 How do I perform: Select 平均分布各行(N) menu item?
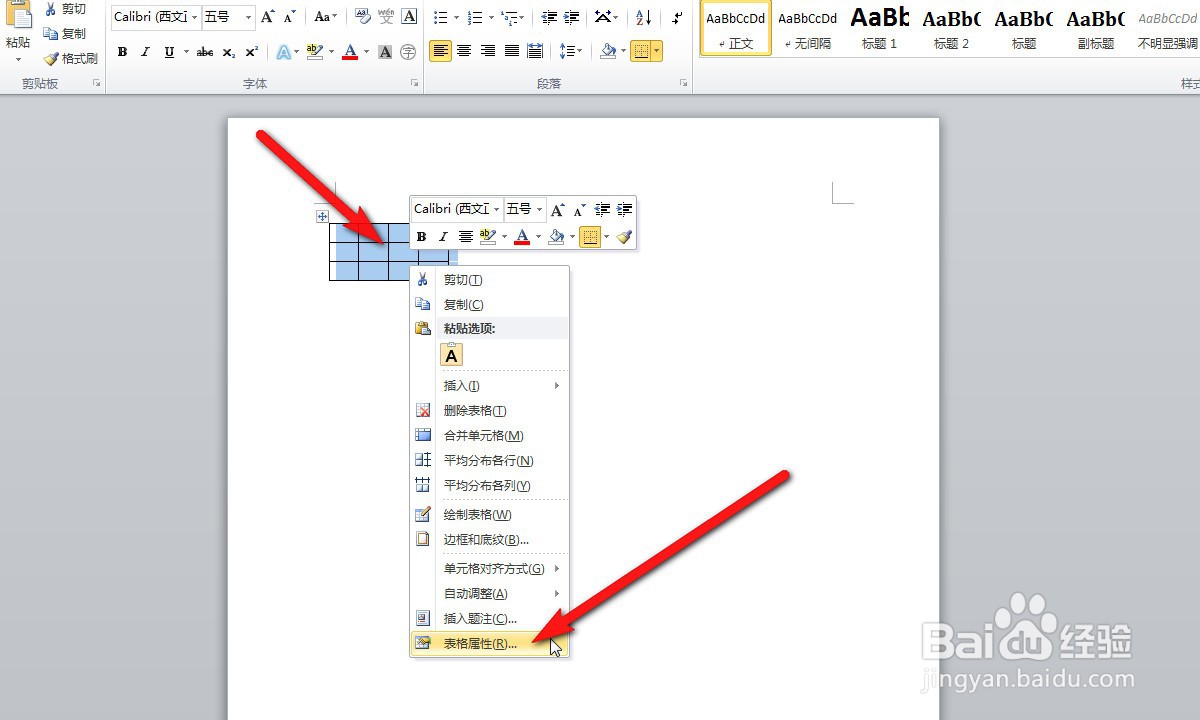coord(490,461)
